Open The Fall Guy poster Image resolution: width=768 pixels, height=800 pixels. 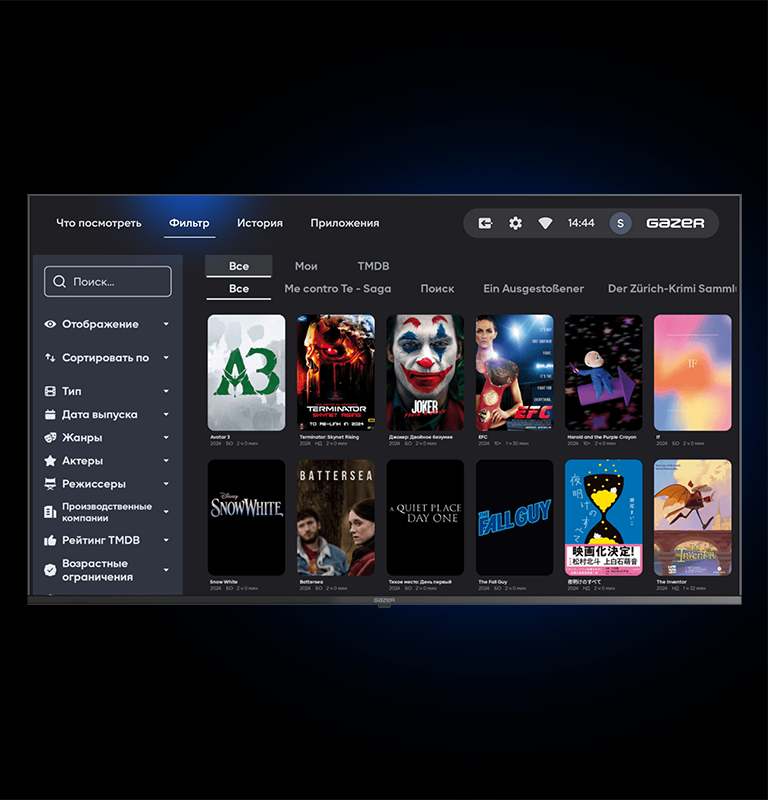click(514, 517)
